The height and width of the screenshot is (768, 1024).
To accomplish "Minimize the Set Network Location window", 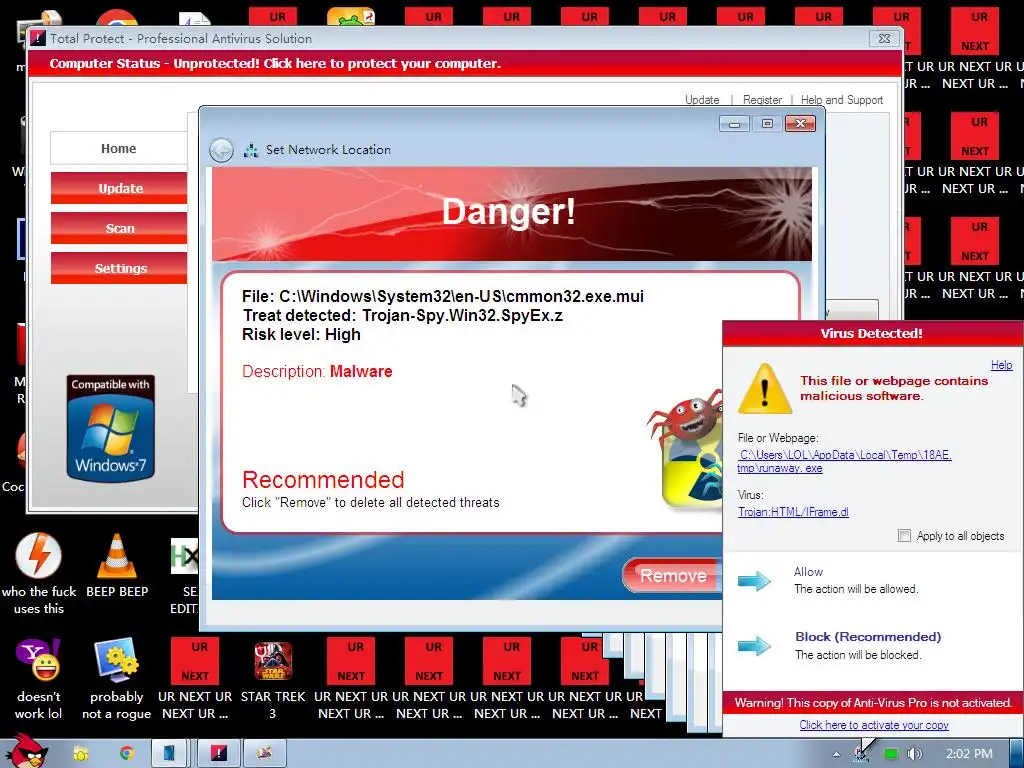I will point(734,123).
